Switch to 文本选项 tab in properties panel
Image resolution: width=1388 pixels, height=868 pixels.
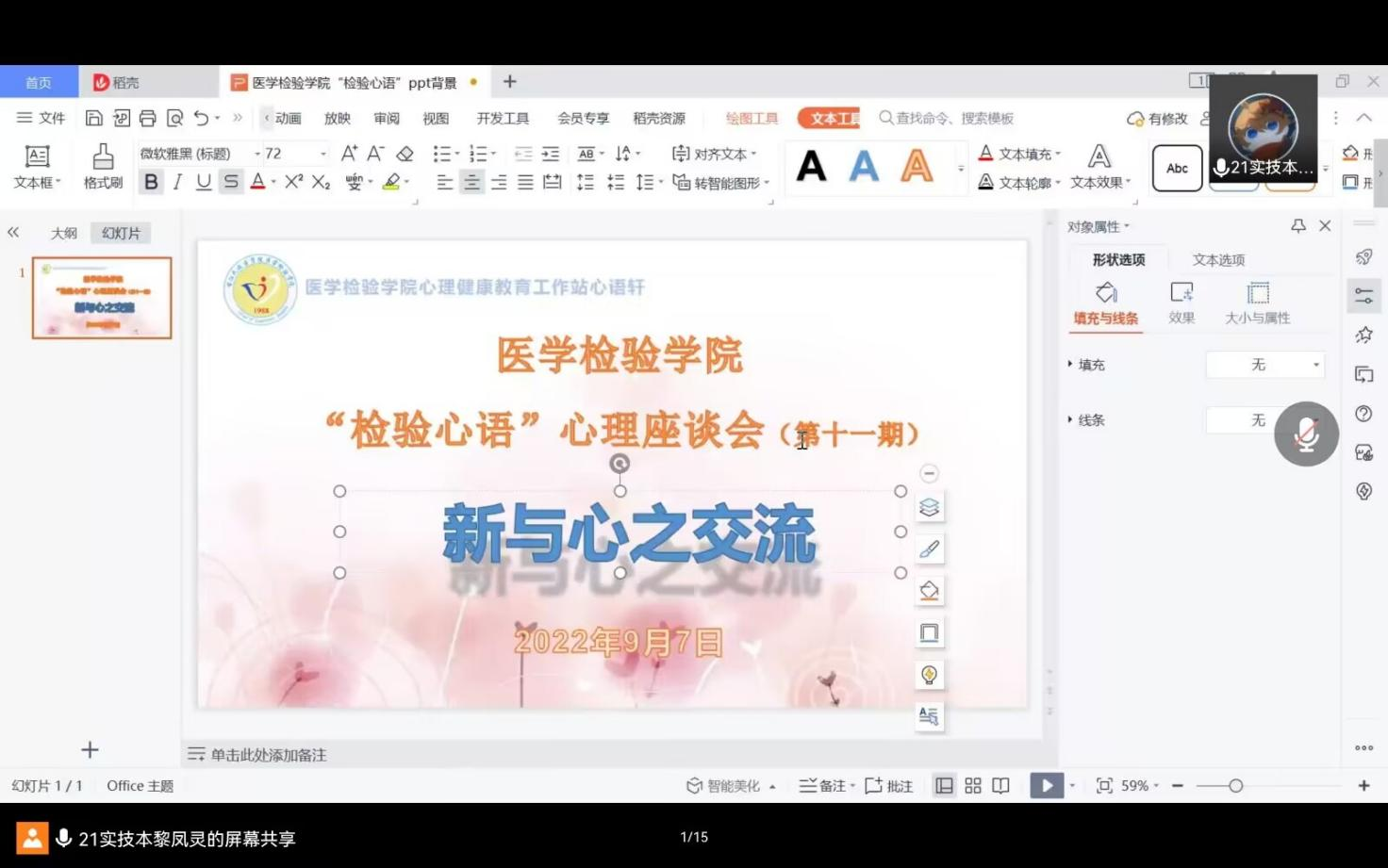pos(1218,259)
